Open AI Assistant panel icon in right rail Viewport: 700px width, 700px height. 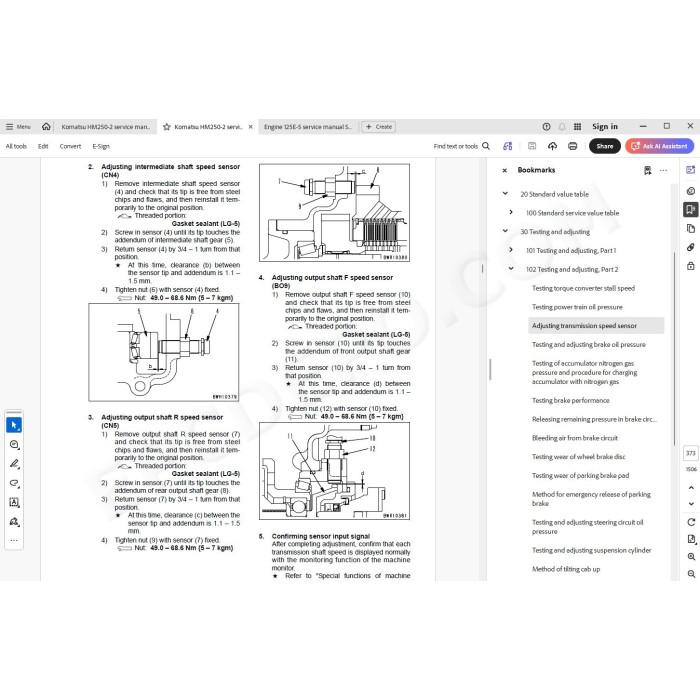point(691,170)
